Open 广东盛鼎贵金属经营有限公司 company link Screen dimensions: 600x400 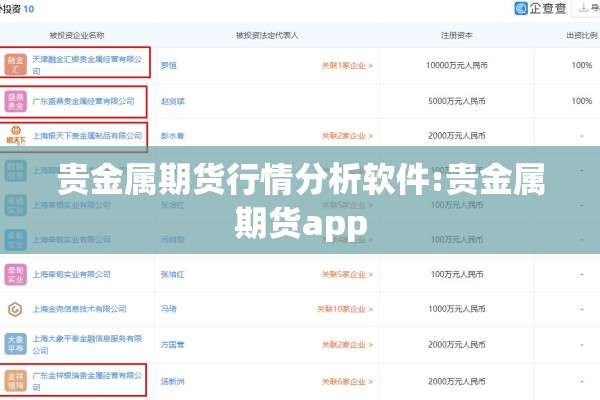[83, 101]
